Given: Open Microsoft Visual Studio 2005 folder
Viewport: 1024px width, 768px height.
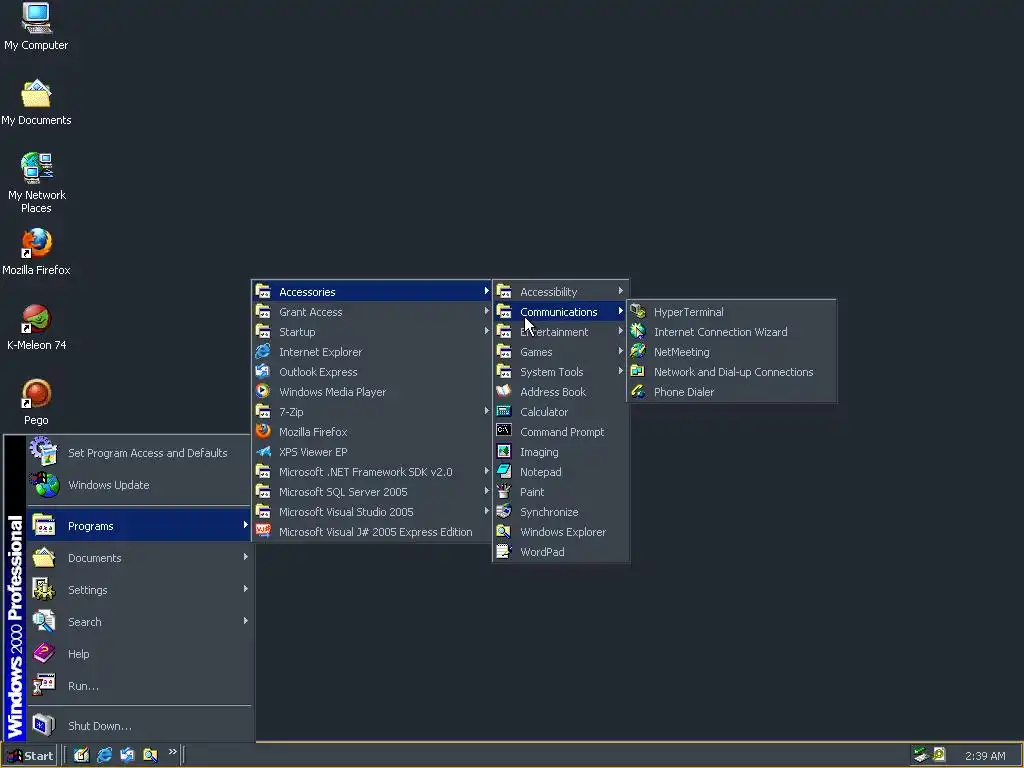Looking at the screenshot, I should pos(372,511).
